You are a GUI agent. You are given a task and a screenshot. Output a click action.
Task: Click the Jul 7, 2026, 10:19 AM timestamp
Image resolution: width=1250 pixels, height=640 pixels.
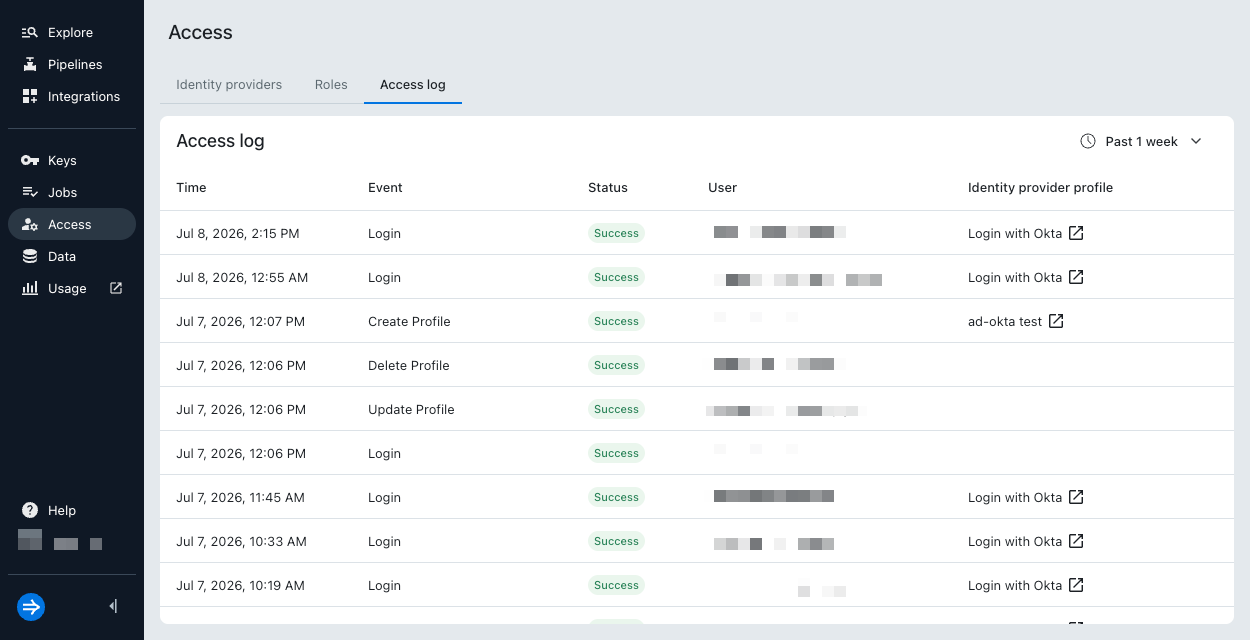tap(240, 585)
